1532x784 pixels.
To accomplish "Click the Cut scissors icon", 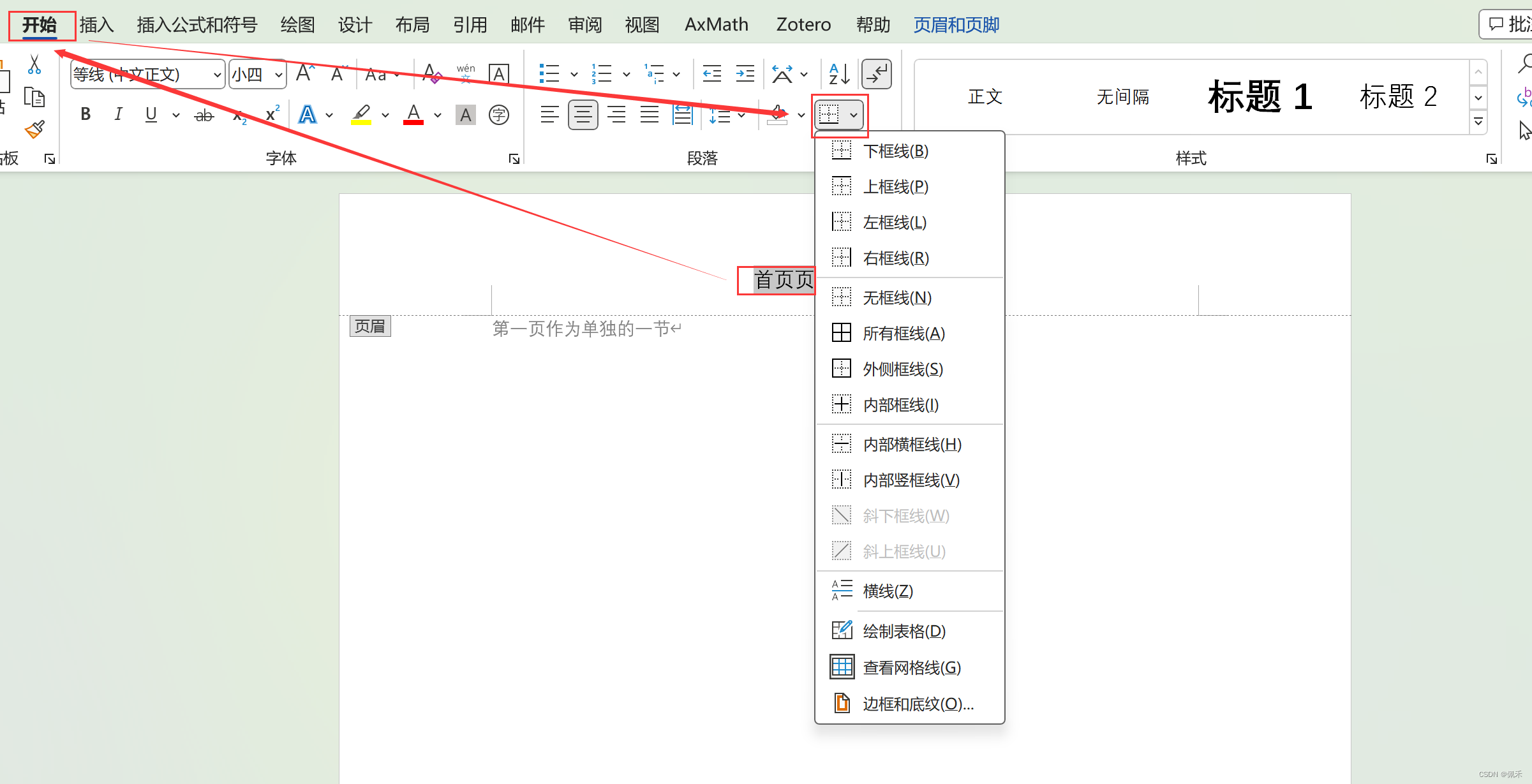I will tap(34, 64).
